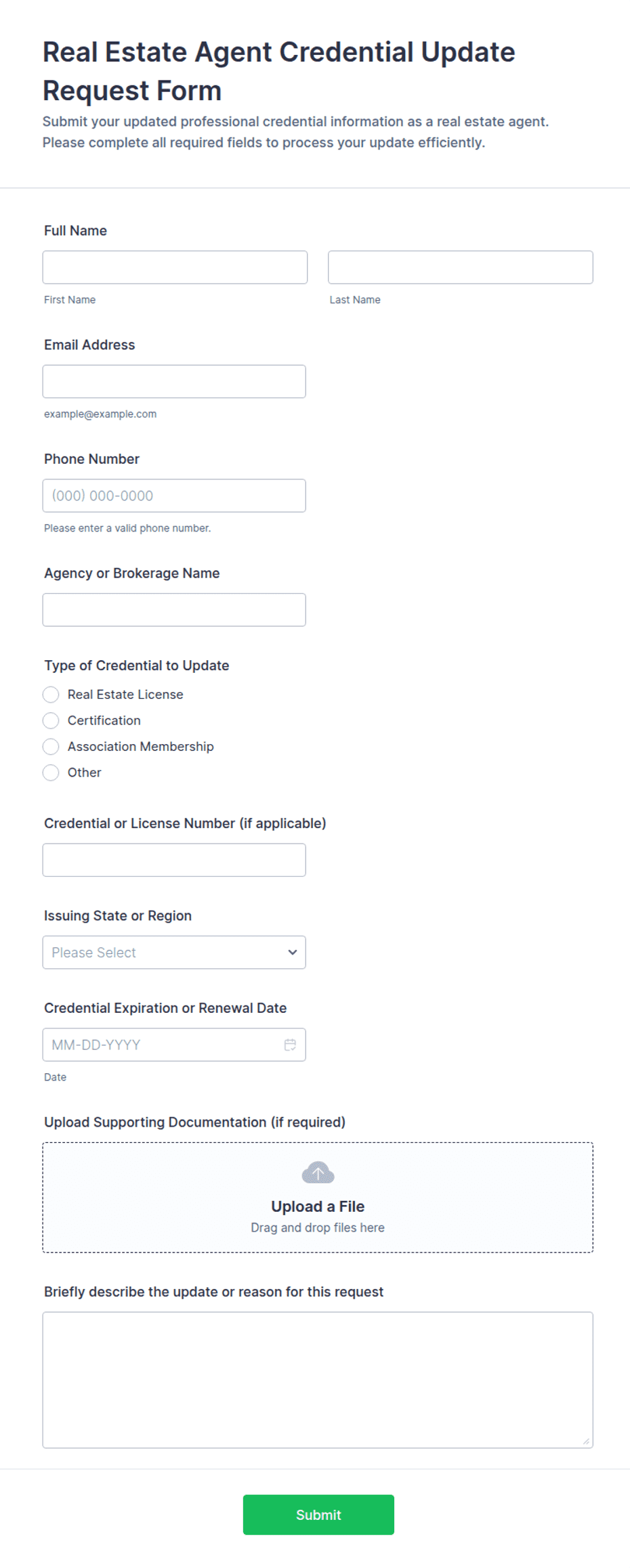Click the dropdown chevron arrow

point(293,953)
